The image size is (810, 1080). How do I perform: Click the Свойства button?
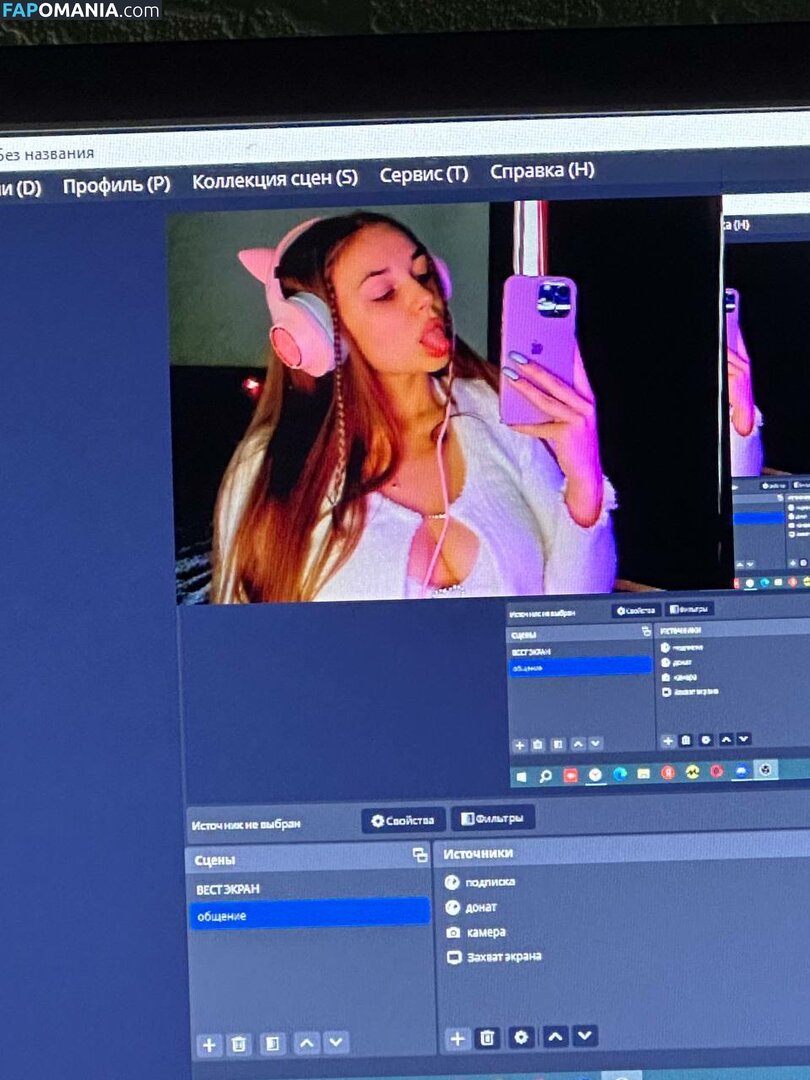pyautogui.click(x=404, y=819)
